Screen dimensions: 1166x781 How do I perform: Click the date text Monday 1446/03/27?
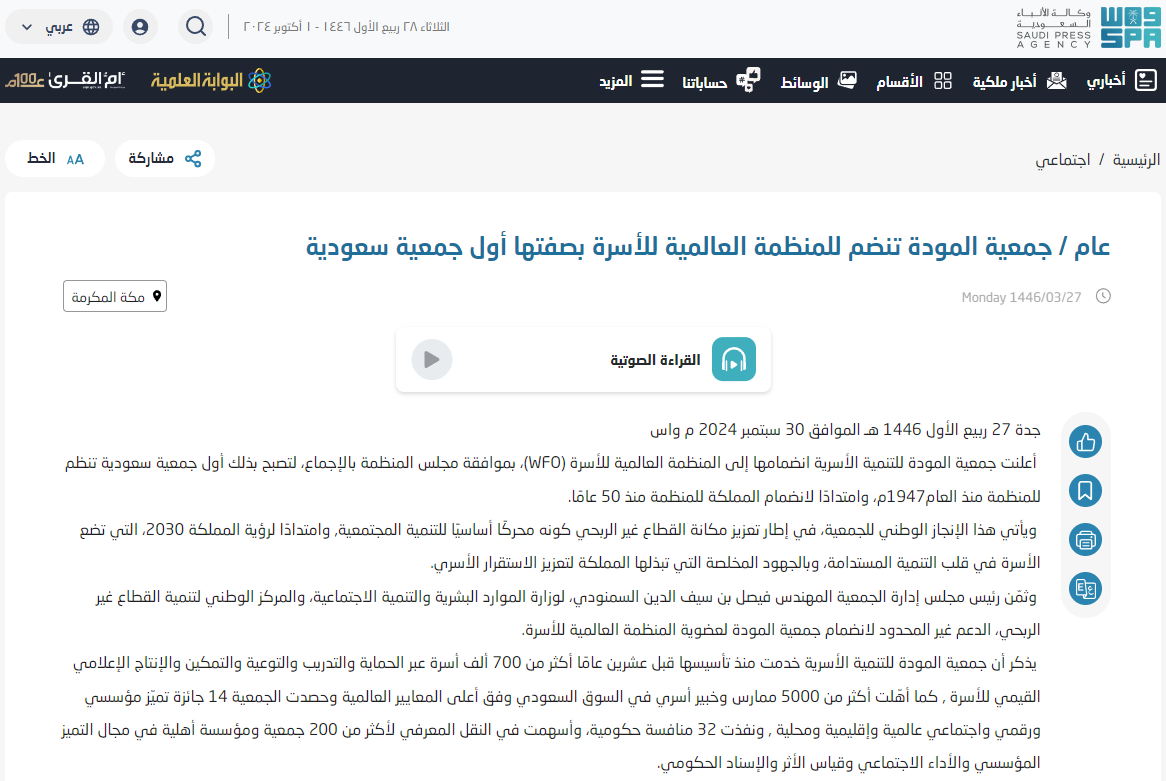click(1021, 298)
